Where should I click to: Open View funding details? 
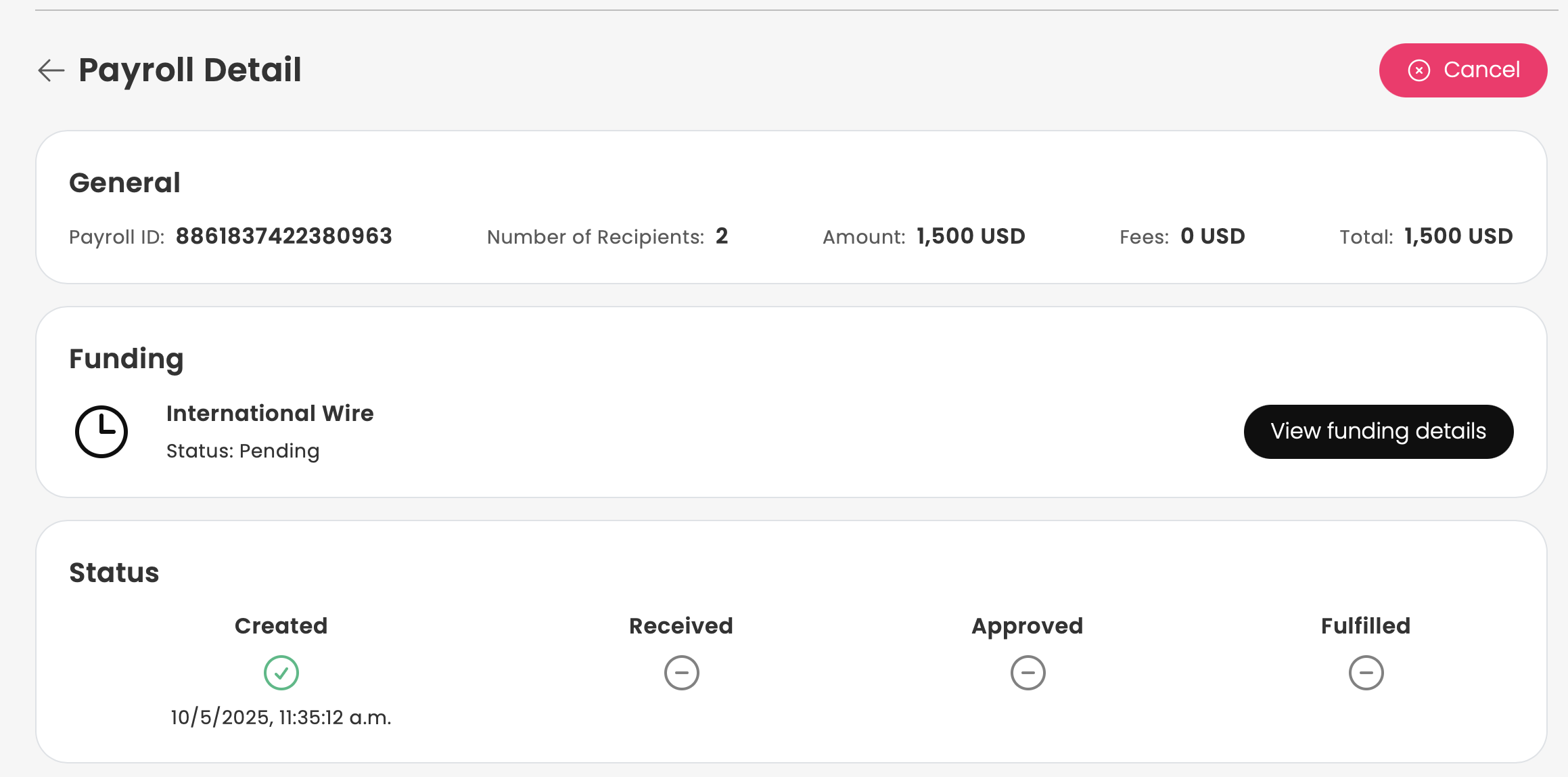pos(1378,432)
